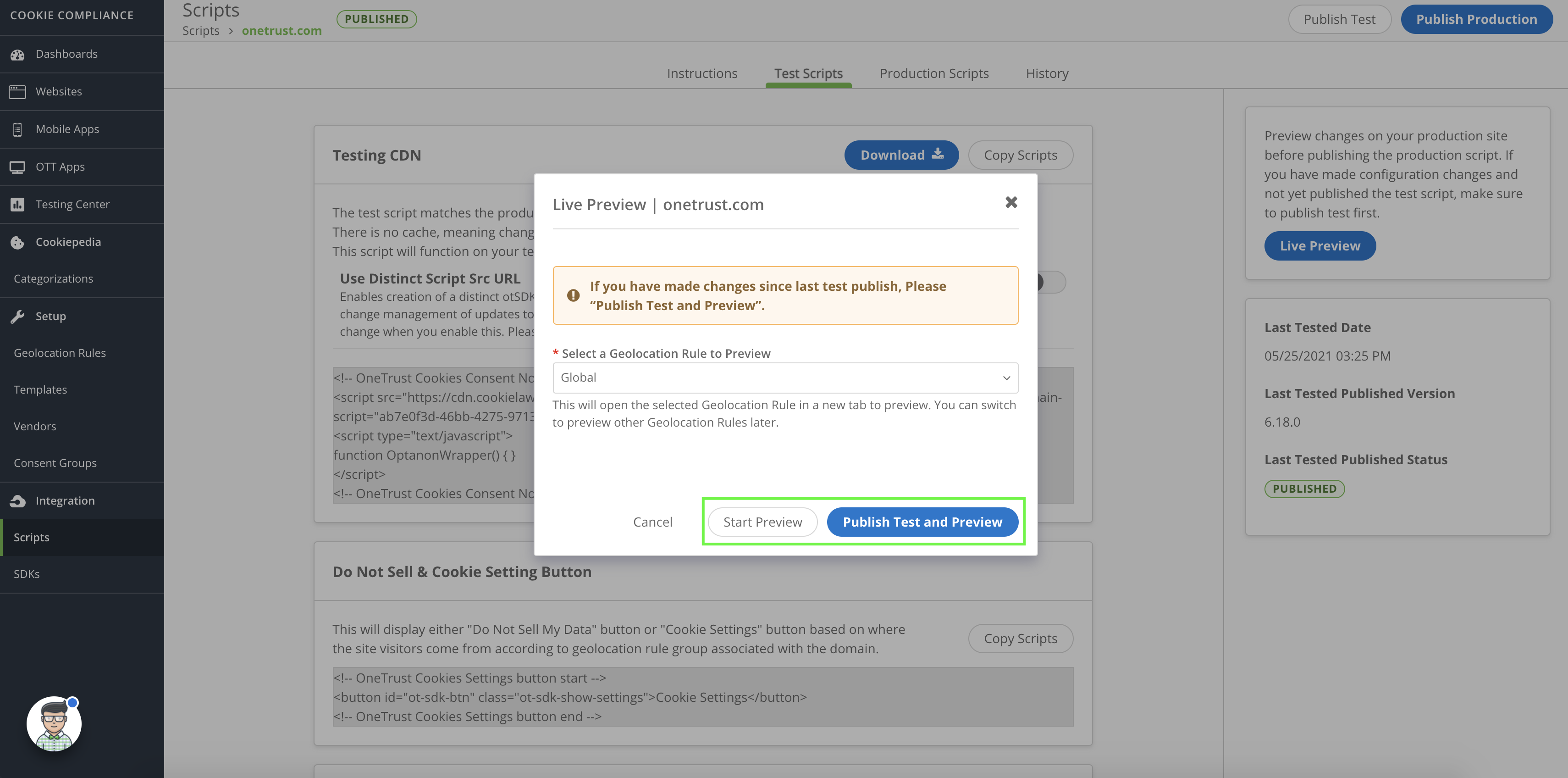Close the Live Preview dialog

click(1011, 202)
